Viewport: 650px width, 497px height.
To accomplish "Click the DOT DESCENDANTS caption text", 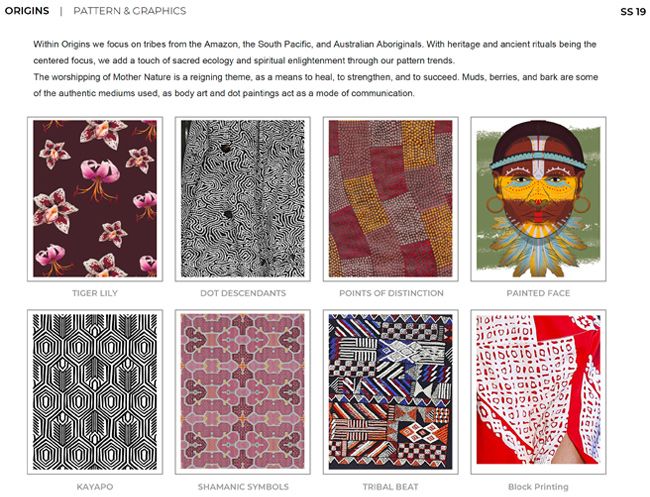I will [x=243, y=293].
